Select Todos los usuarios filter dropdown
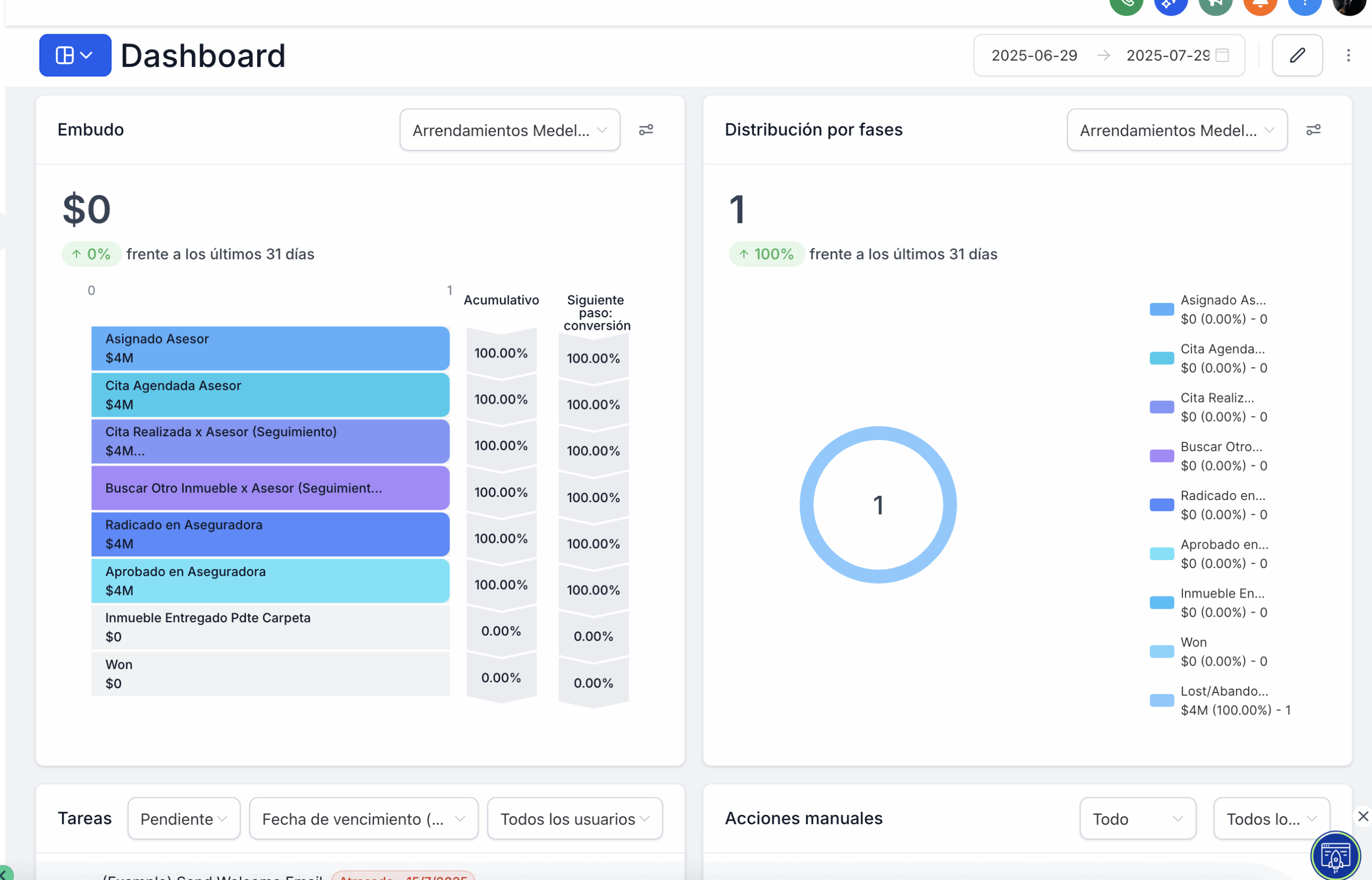1372x880 pixels. click(575, 819)
